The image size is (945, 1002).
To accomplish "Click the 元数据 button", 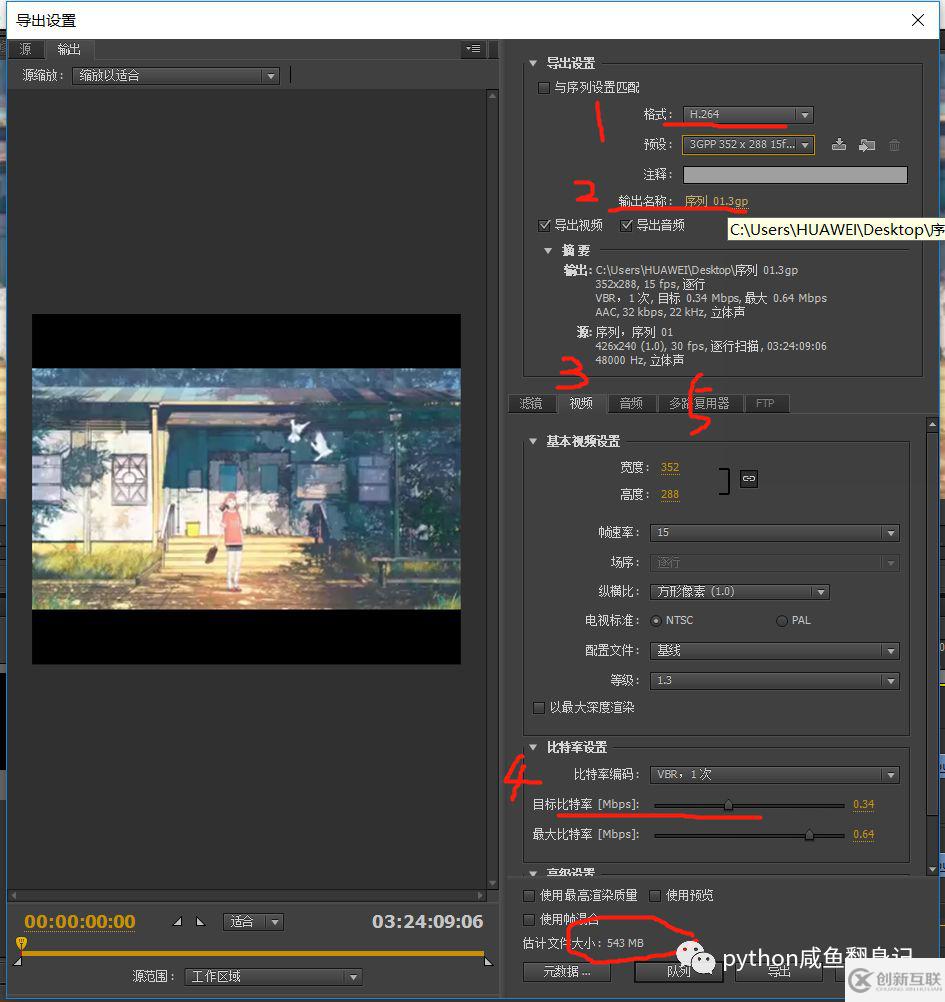I will click(x=566, y=971).
